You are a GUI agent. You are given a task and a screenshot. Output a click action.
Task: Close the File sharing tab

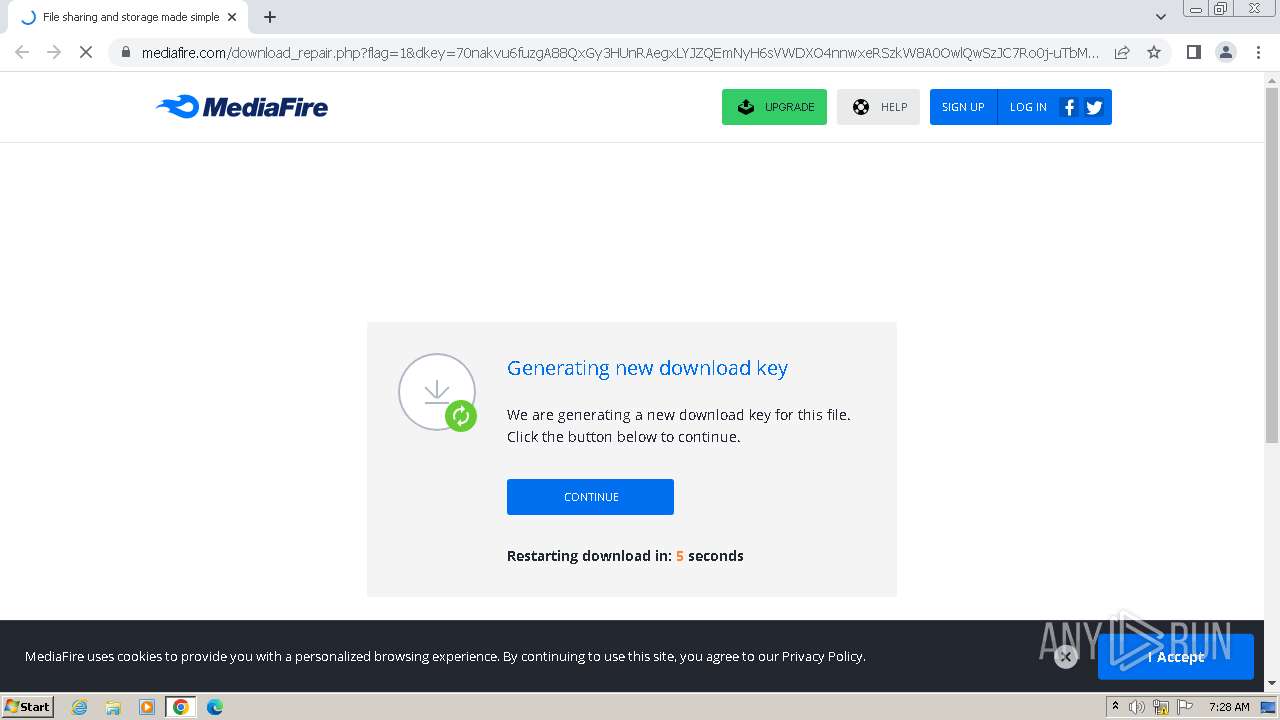232,17
